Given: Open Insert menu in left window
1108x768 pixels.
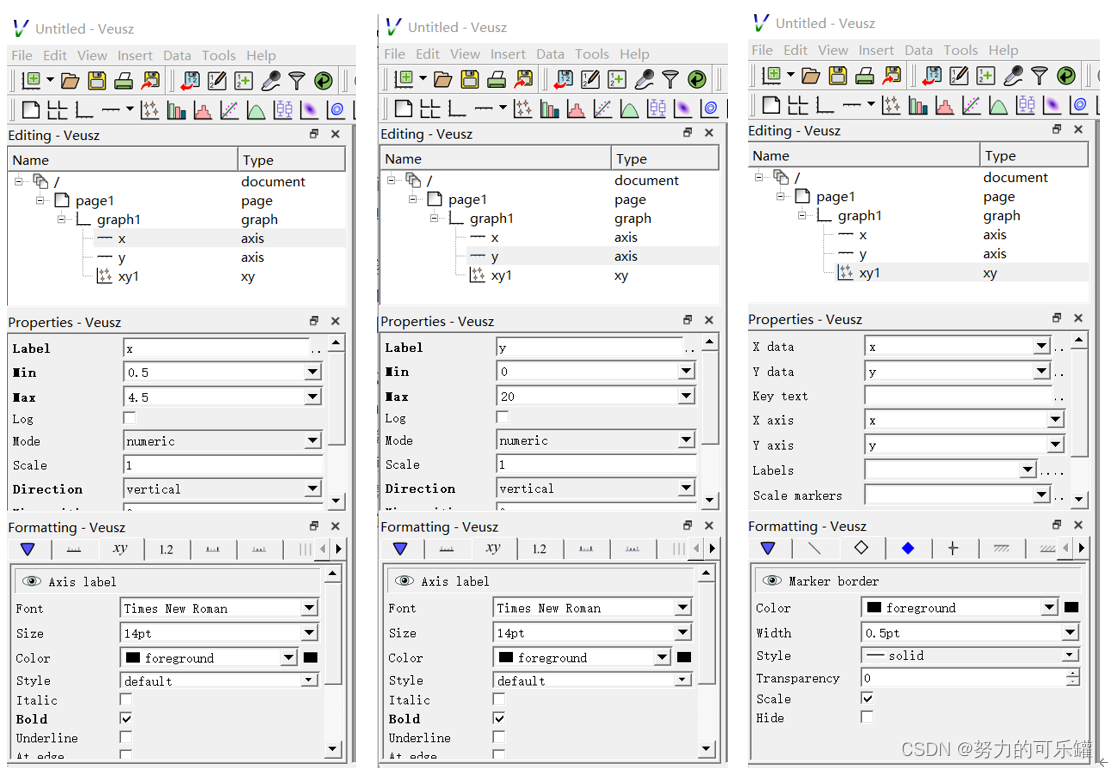Looking at the screenshot, I should 135,55.
